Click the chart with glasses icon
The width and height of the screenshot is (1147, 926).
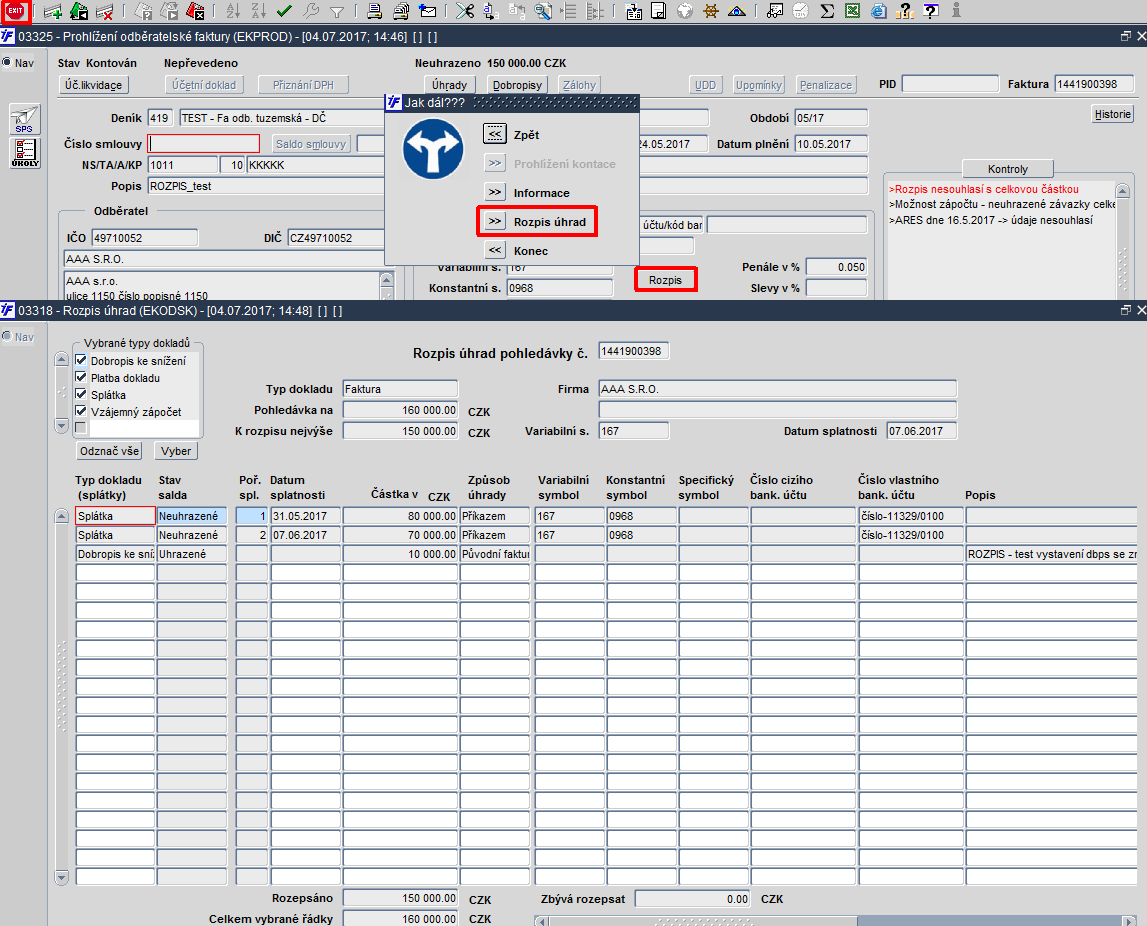coord(775,11)
